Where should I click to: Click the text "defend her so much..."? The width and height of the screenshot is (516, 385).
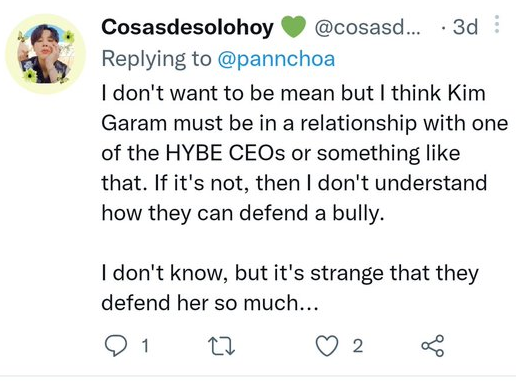[x=210, y=303]
